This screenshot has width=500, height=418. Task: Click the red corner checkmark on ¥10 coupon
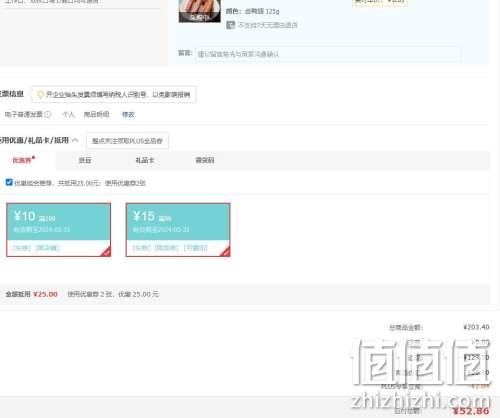point(106,252)
